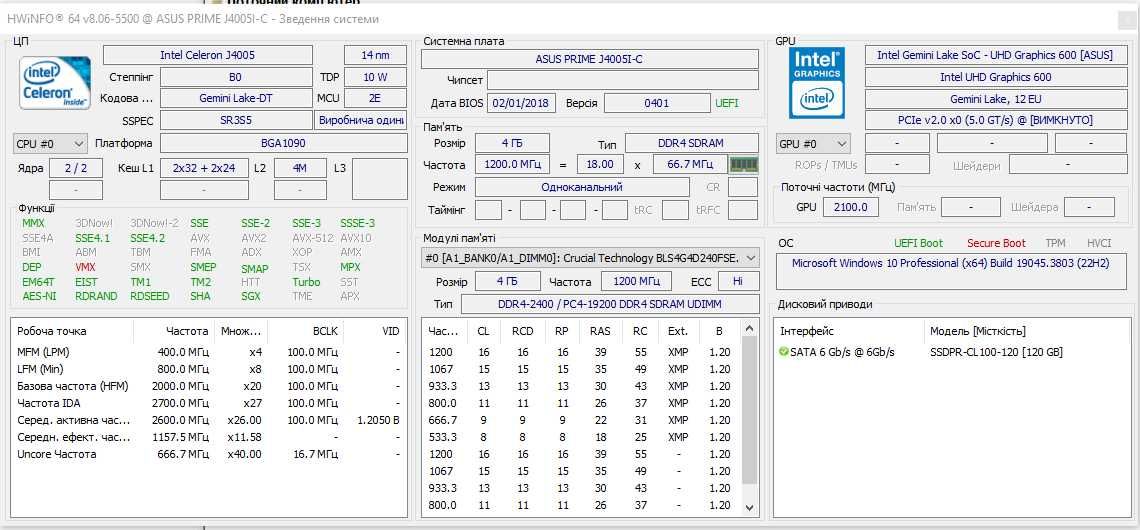Click the TDP 10 W field
Viewport: 1140px width, 530px height.
click(375, 76)
